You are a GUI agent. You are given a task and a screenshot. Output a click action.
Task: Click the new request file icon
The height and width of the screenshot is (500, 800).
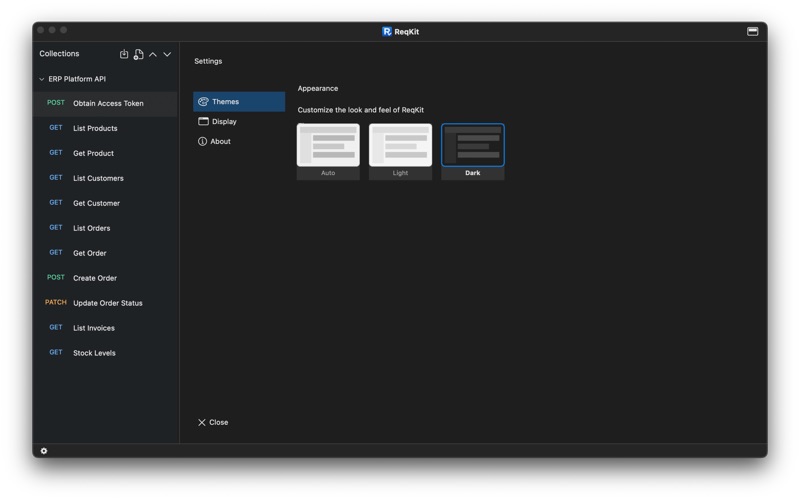138,54
